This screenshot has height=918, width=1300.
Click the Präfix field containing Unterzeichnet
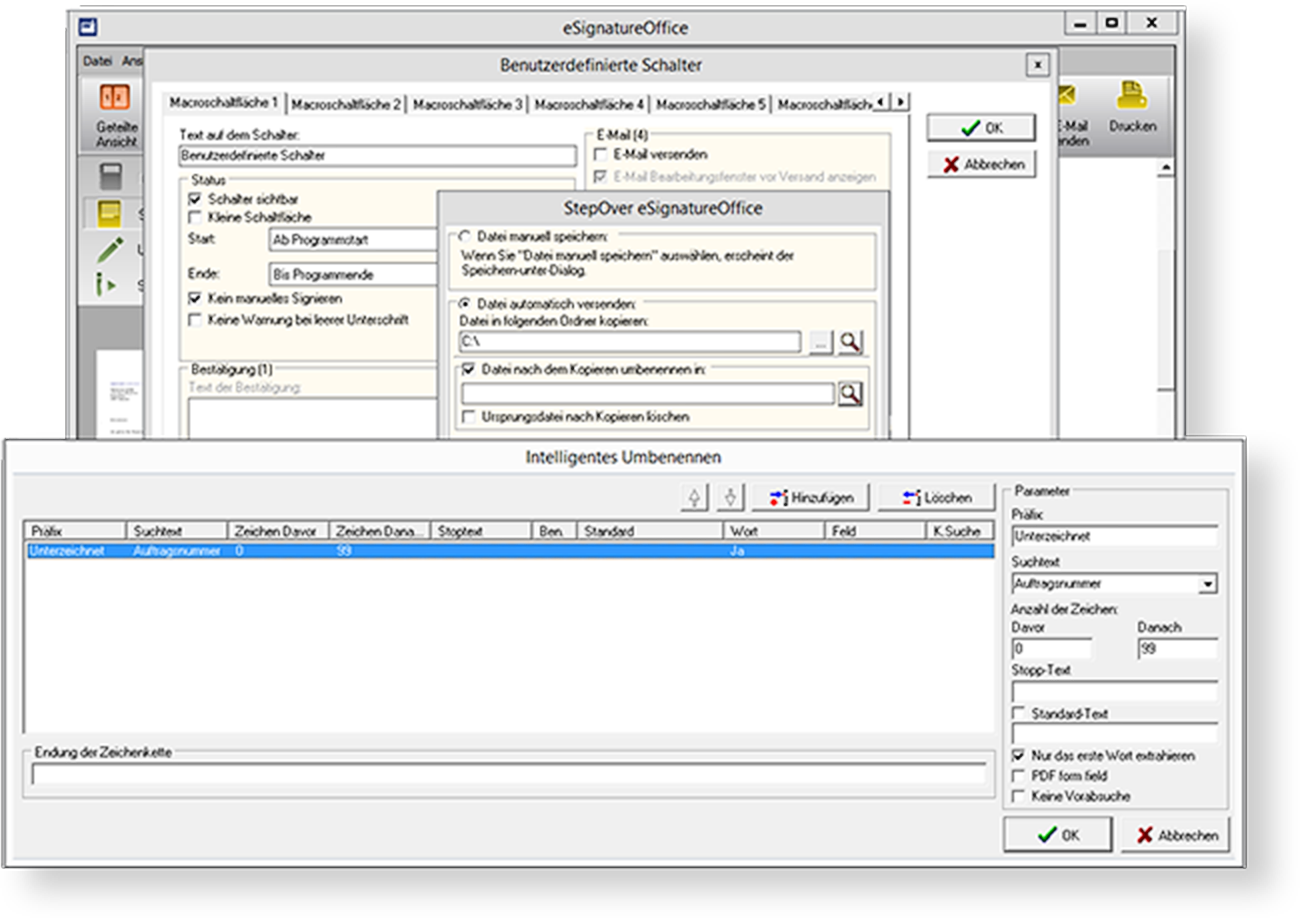coord(1114,536)
